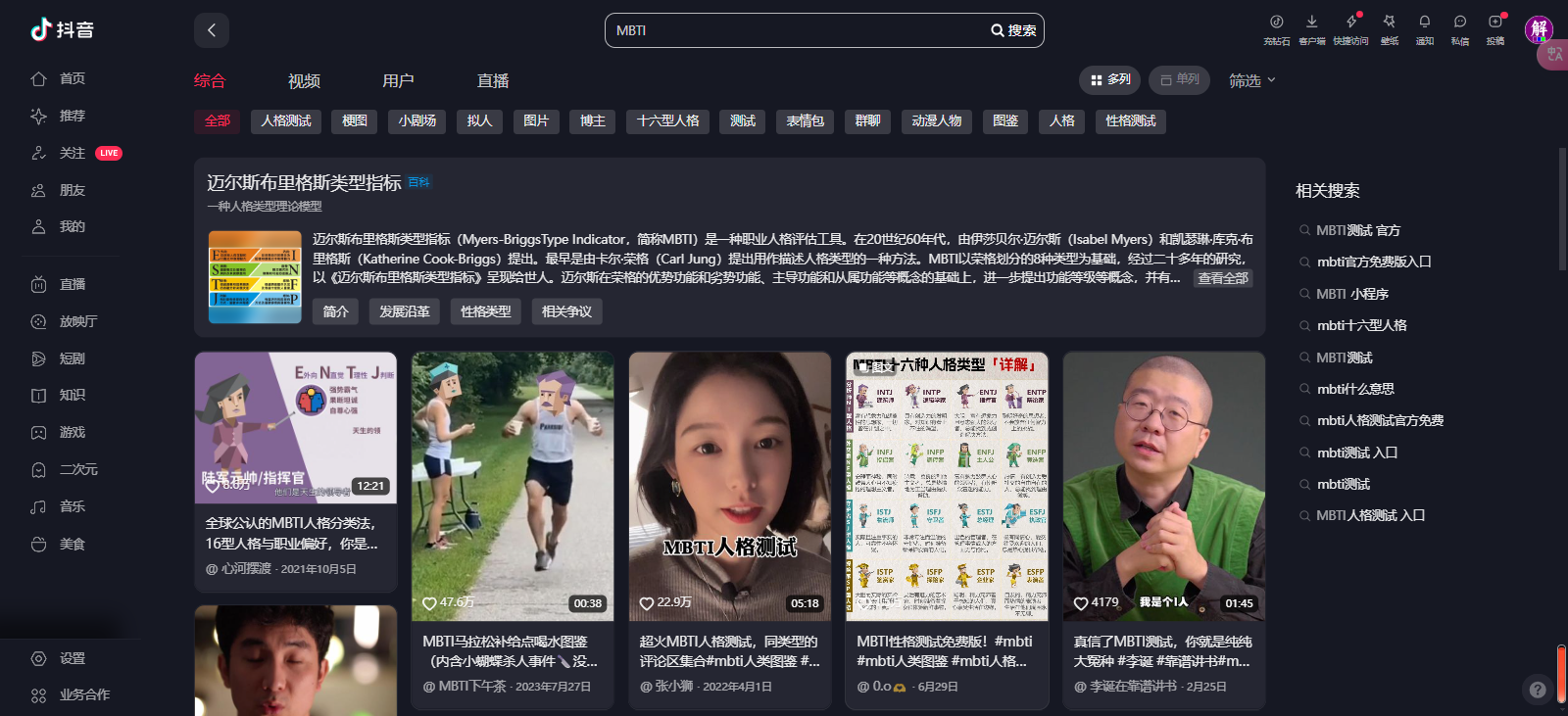Screen dimensions: 1568x716
Task: Click the help question mark button
Action: pyautogui.click(x=1538, y=690)
